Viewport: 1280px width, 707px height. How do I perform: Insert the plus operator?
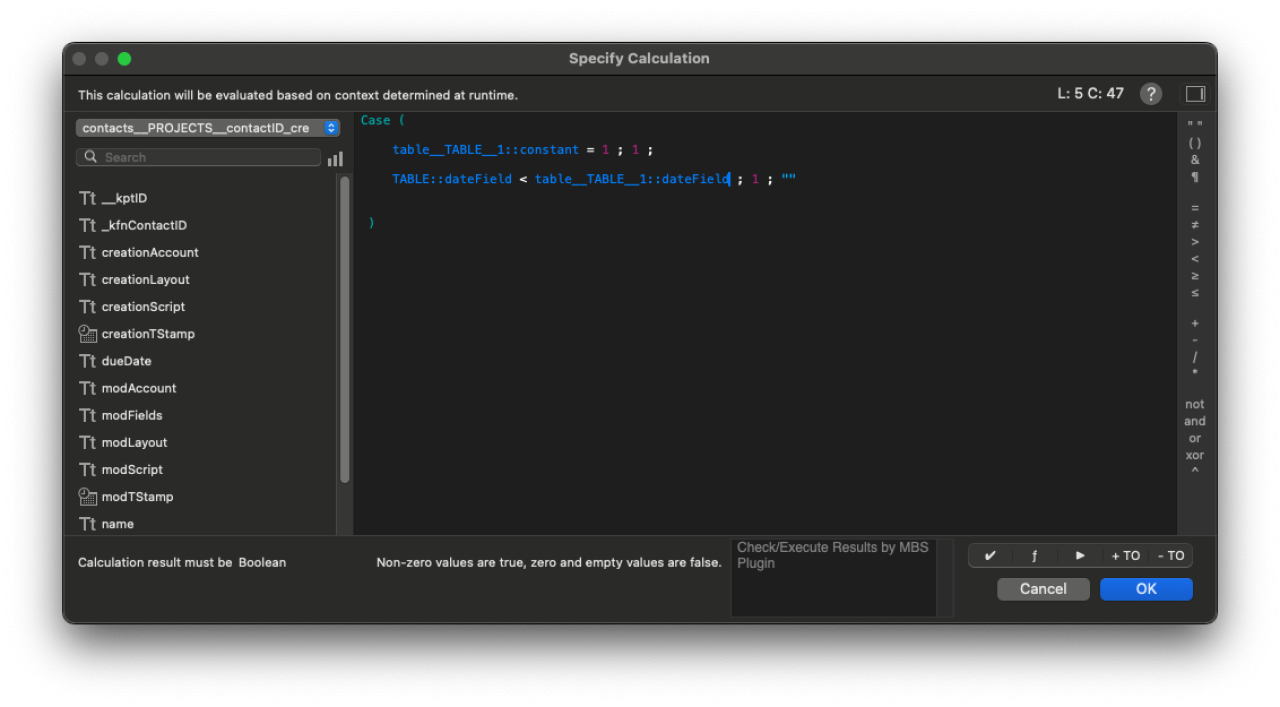pos(1195,323)
